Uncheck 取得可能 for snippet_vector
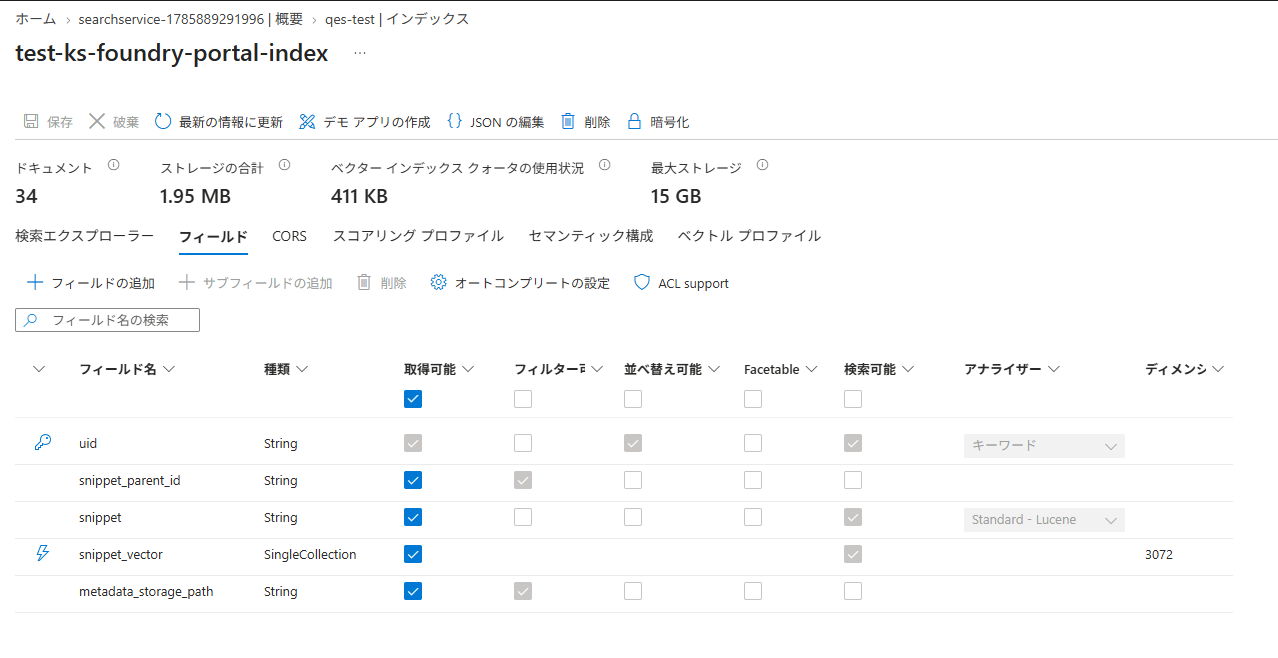The width and height of the screenshot is (1278, 658). coord(413,554)
